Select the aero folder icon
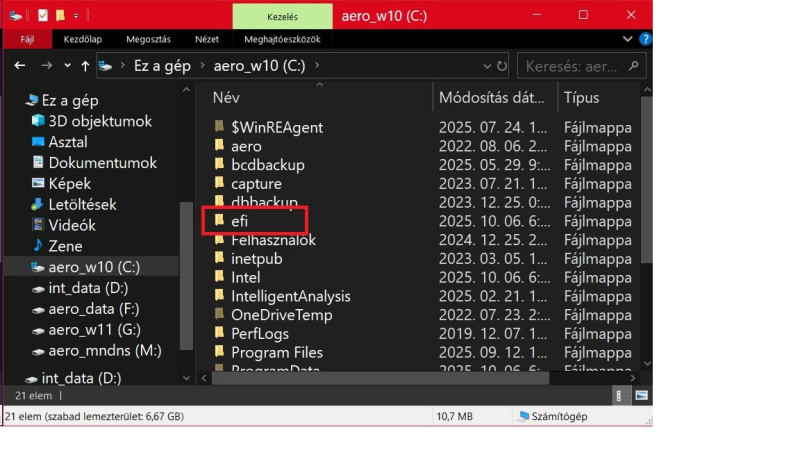Image resolution: width=800 pixels, height=450 pixels. point(219,145)
